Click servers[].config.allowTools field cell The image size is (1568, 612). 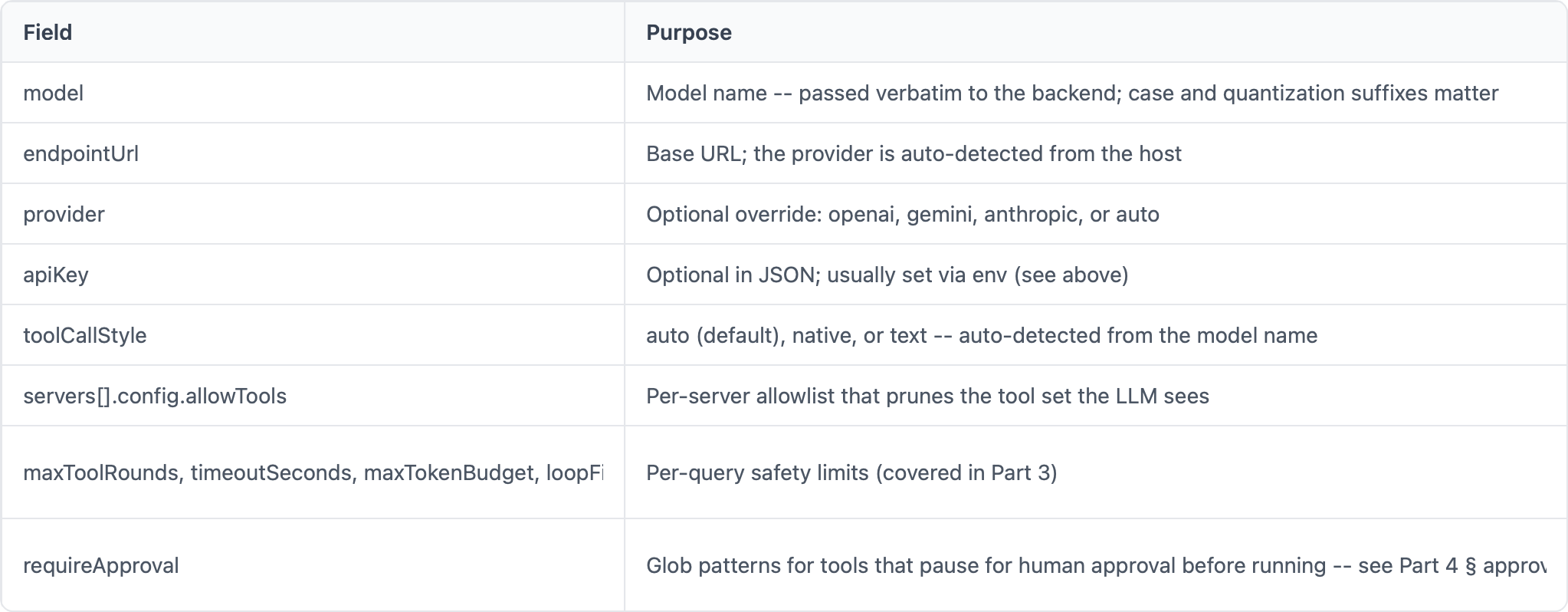(313, 396)
